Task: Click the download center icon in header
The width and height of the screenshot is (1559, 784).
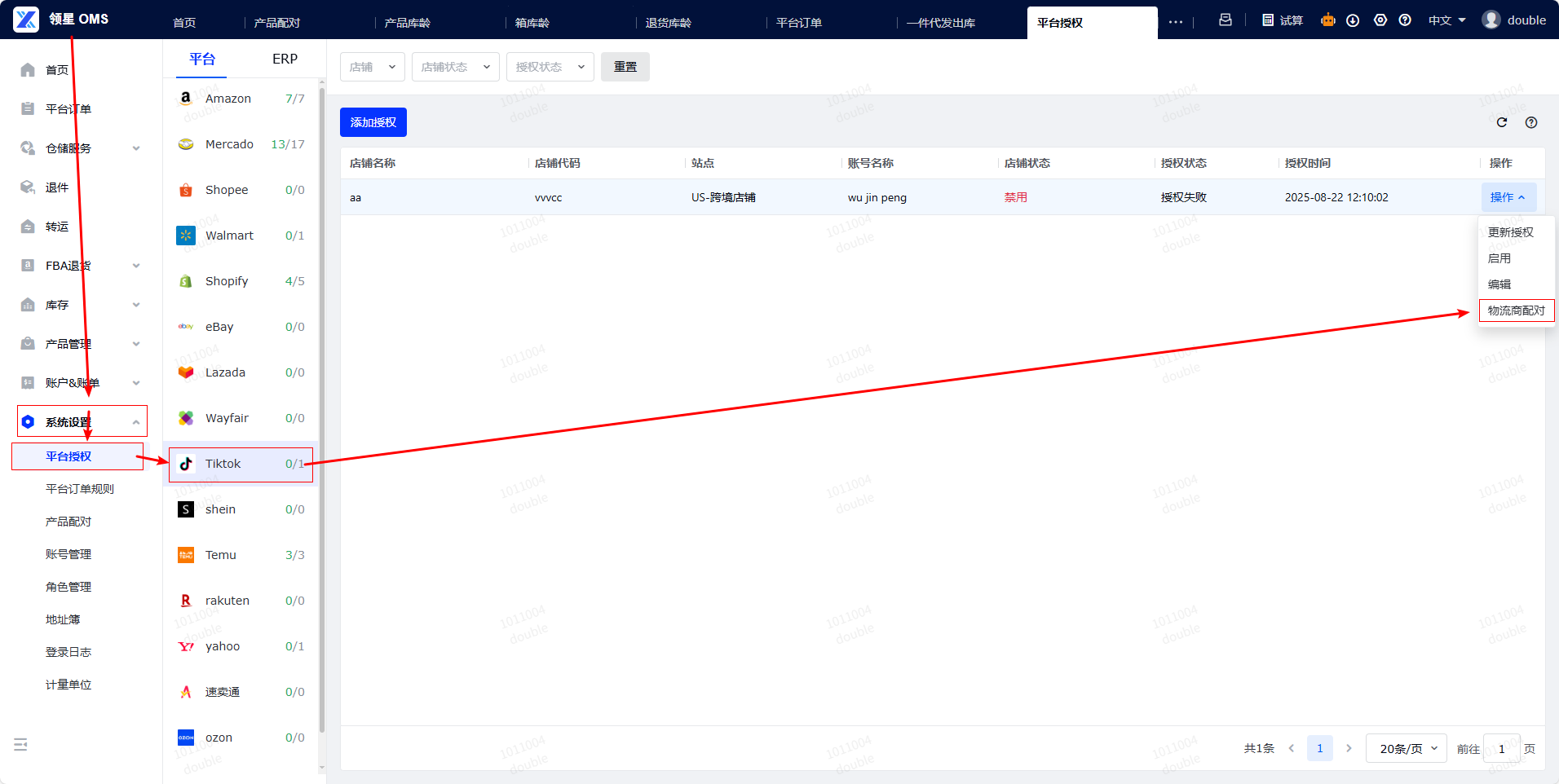Action: (x=1353, y=20)
